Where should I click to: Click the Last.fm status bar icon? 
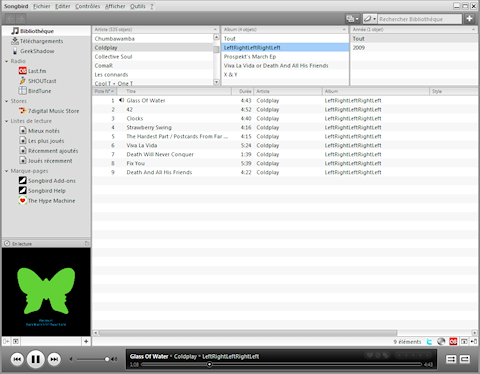[x=453, y=341]
